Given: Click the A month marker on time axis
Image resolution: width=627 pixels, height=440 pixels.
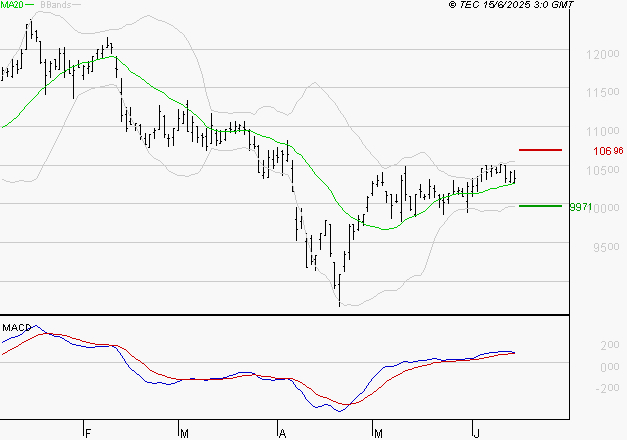Looking at the screenshot, I should pyautogui.click(x=282, y=434).
